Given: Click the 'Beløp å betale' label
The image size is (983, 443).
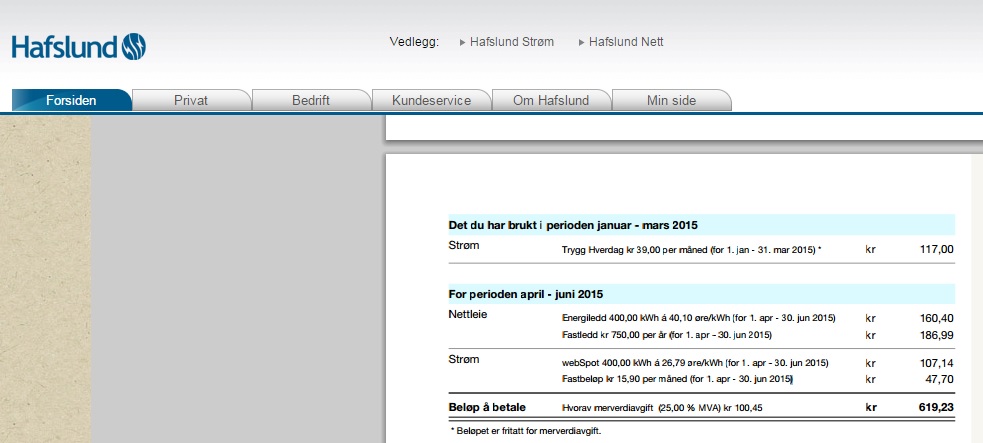Looking at the screenshot, I should click(487, 407).
